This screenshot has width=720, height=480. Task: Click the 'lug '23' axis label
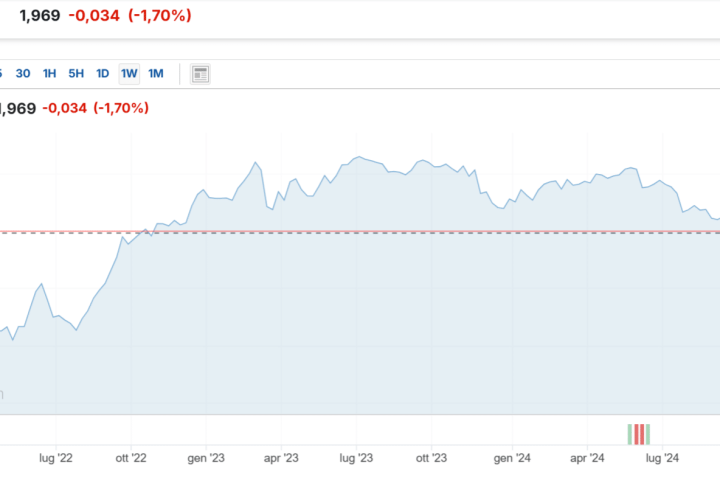[x=356, y=459]
